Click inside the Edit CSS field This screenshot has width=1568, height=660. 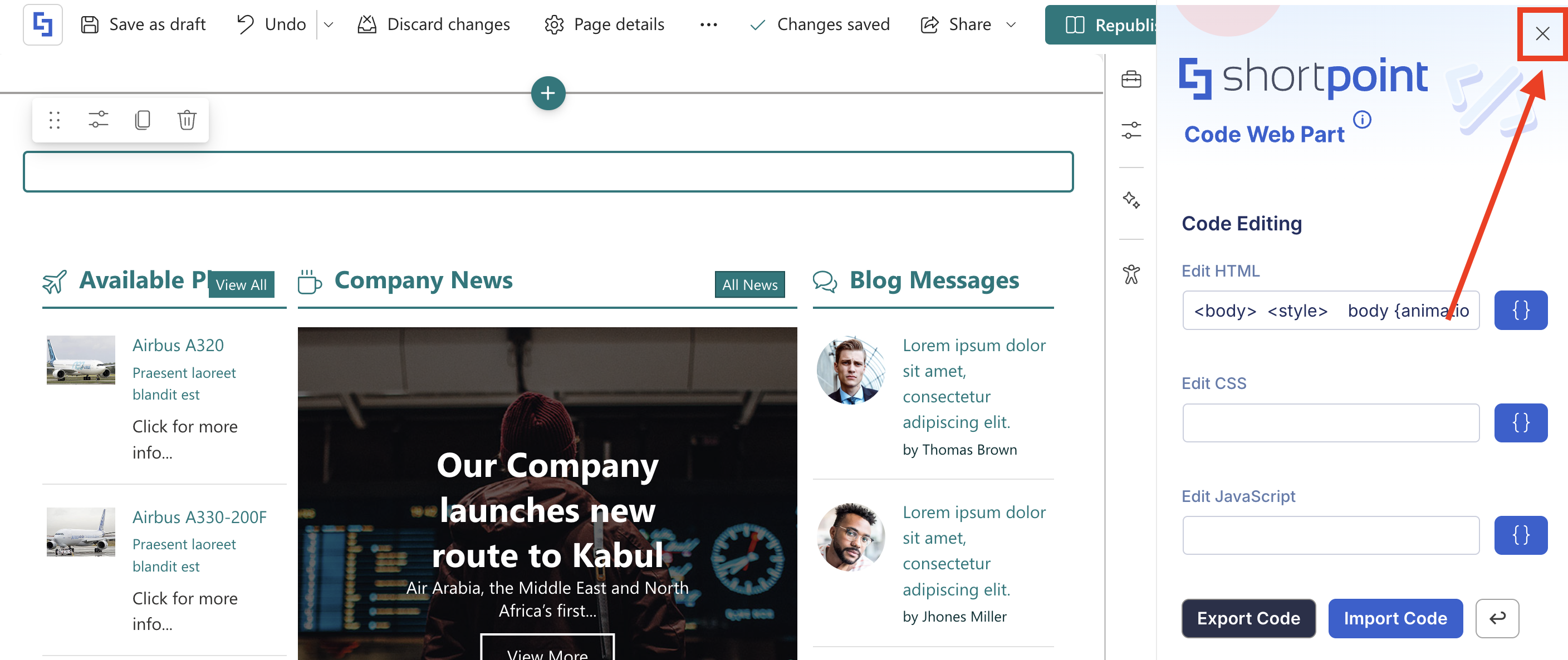click(1330, 423)
